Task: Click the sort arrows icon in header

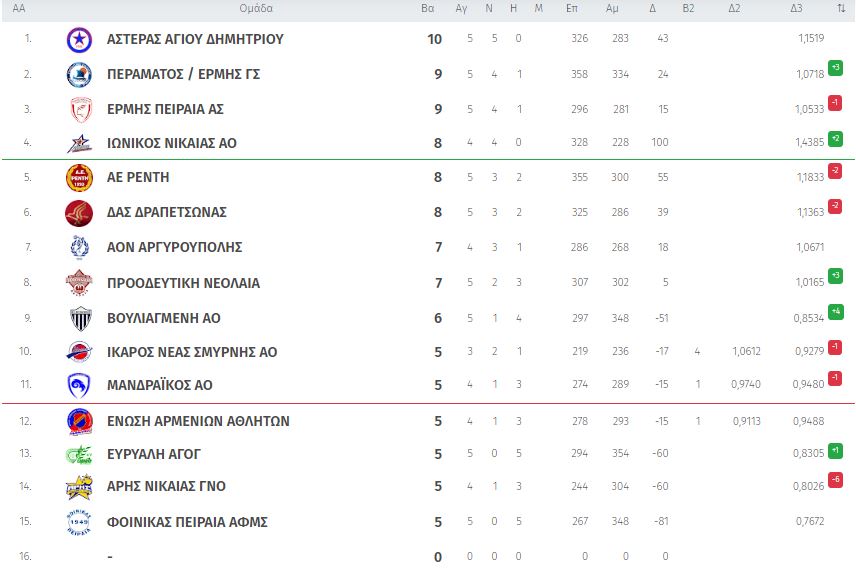Action: pyautogui.click(x=840, y=8)
